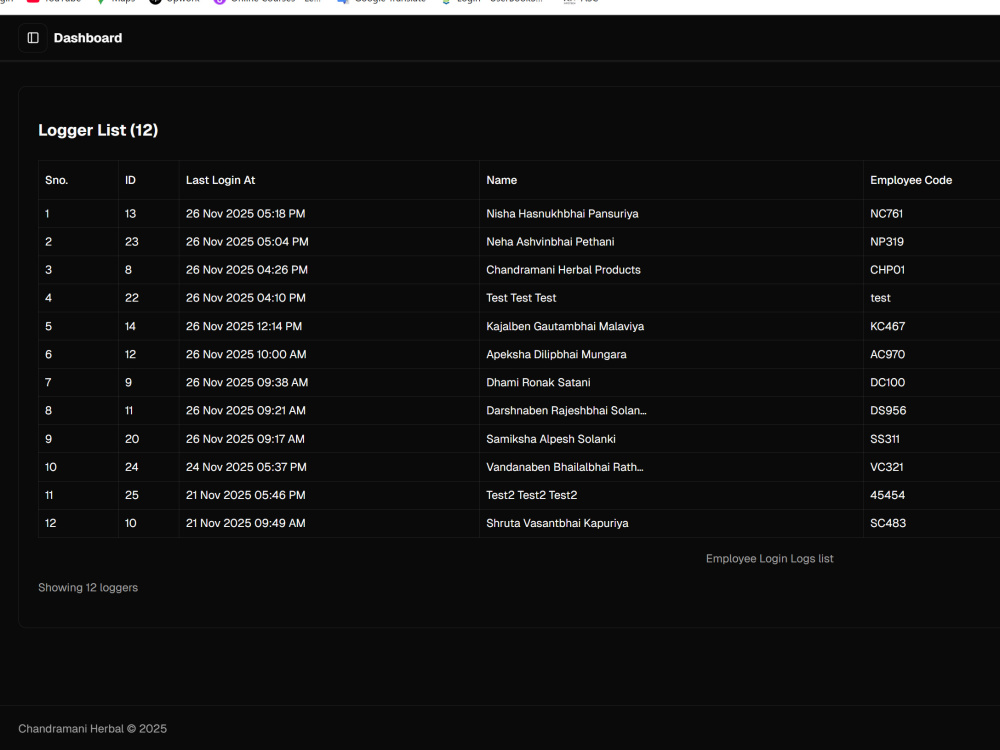
Task: Click name Apeksha Dilipbhai Mungara
Action: 556,355
